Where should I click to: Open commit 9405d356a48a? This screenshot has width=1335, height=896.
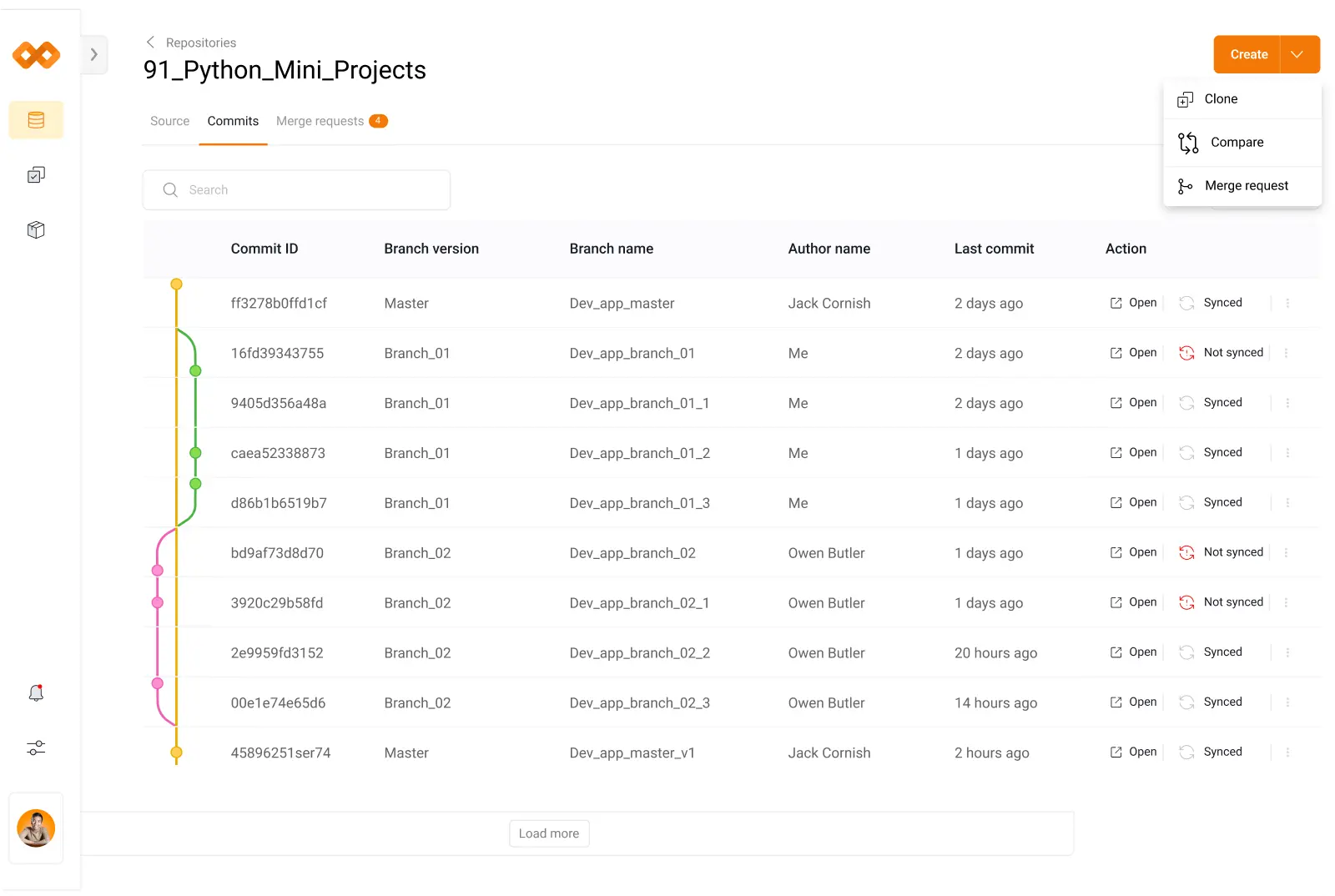pyautogui.click(x=1133, y=403)
